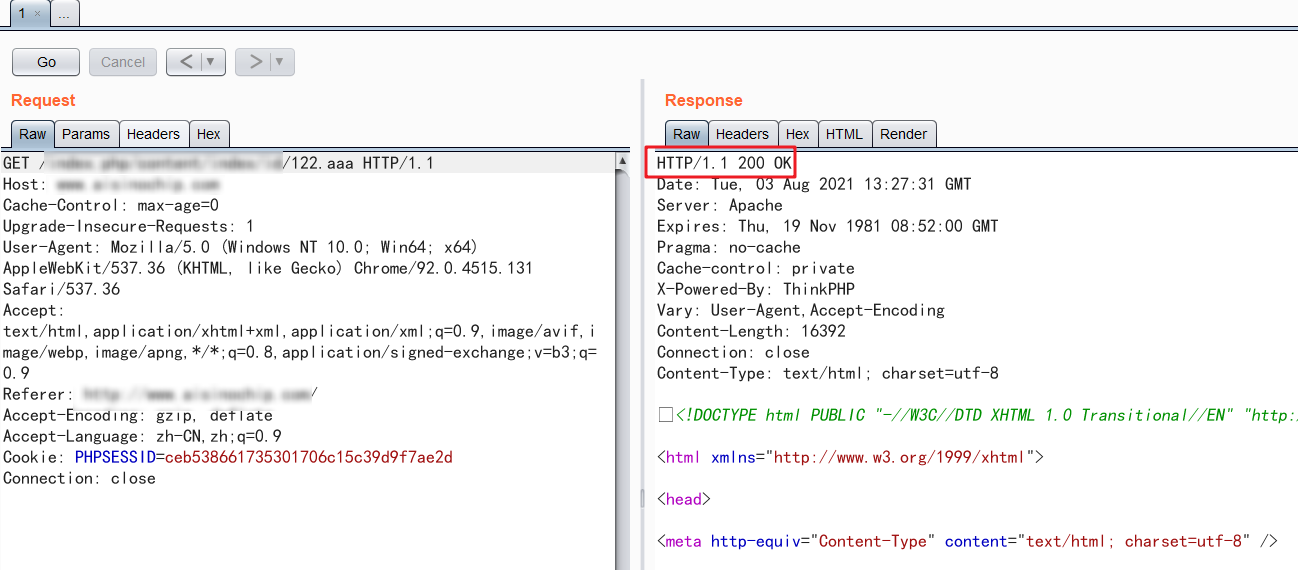Open the response Hex tab
The image size is (1298, 570).
797,134
